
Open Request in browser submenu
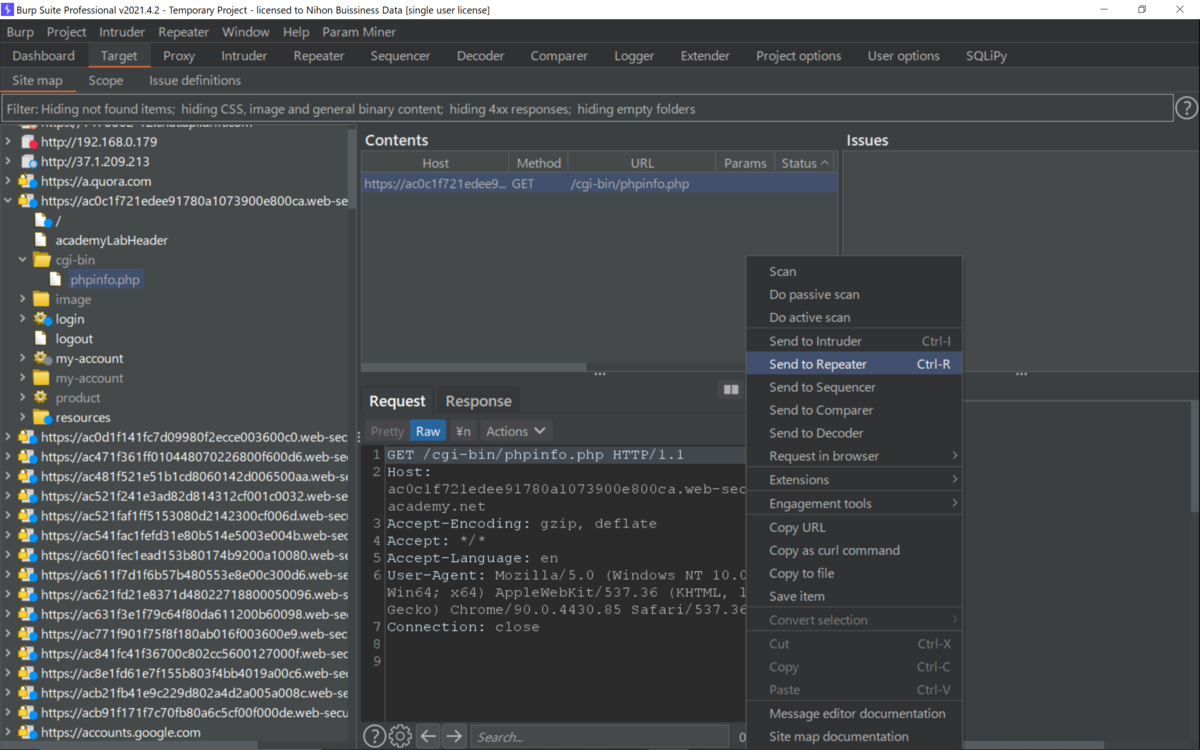click(x=854, y=456)
